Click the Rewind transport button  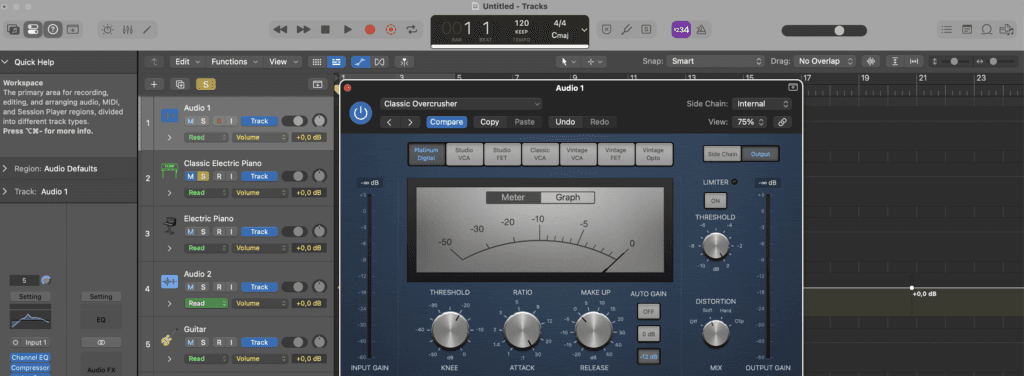pos(280,29)
